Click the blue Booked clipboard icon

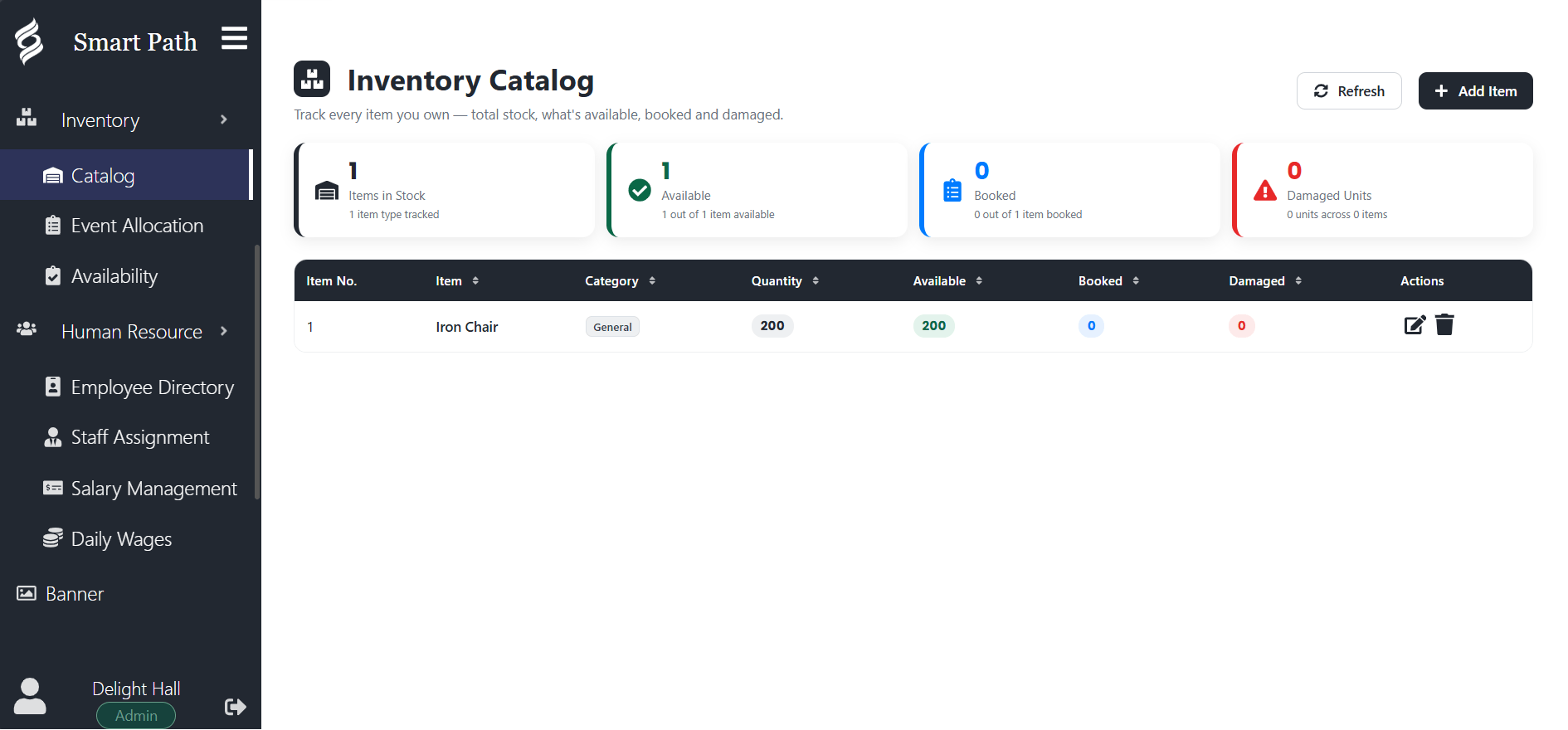[x=952, y=190]
